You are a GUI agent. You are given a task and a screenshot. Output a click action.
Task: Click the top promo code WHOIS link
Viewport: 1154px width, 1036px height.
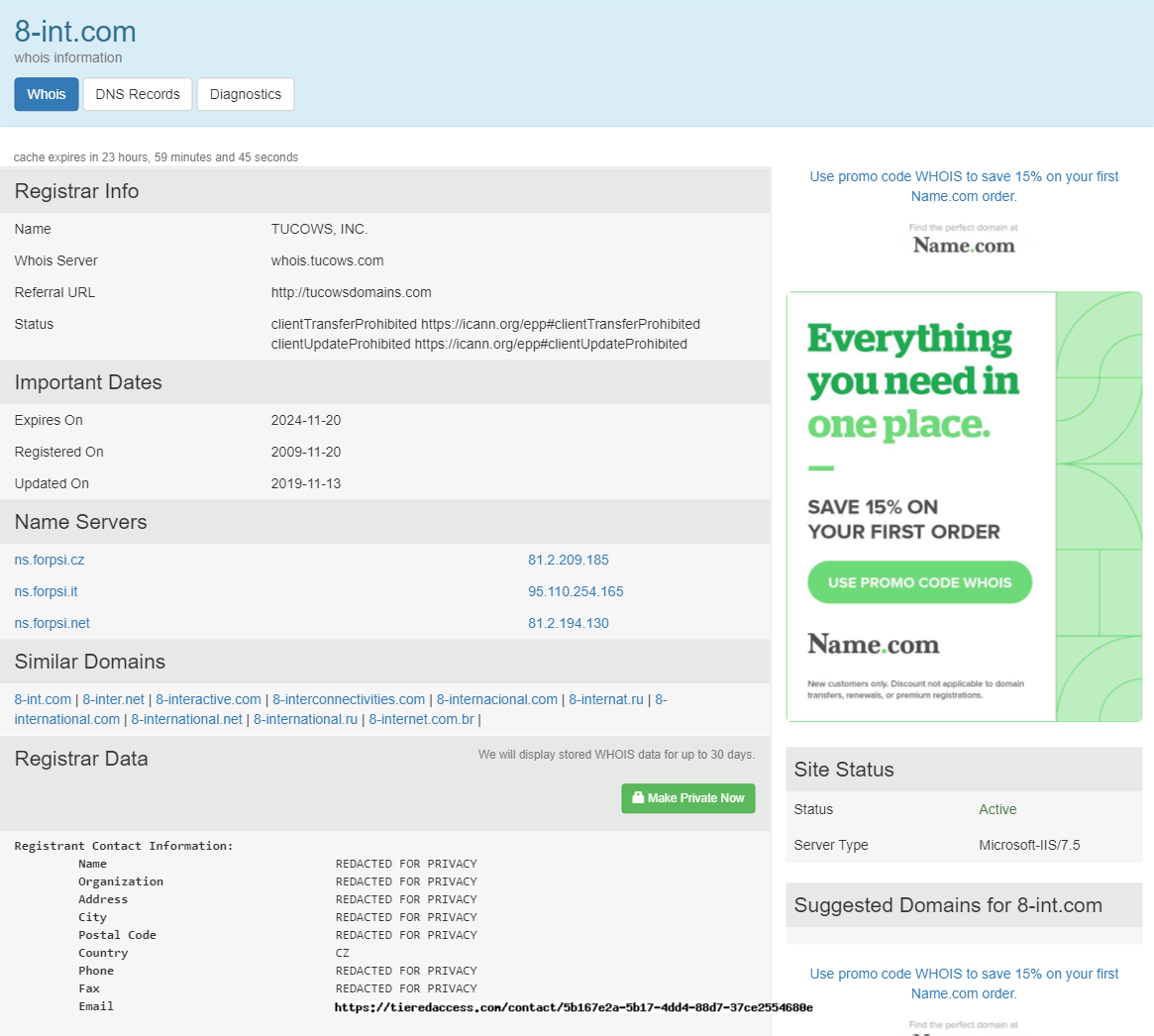[964, 186]
